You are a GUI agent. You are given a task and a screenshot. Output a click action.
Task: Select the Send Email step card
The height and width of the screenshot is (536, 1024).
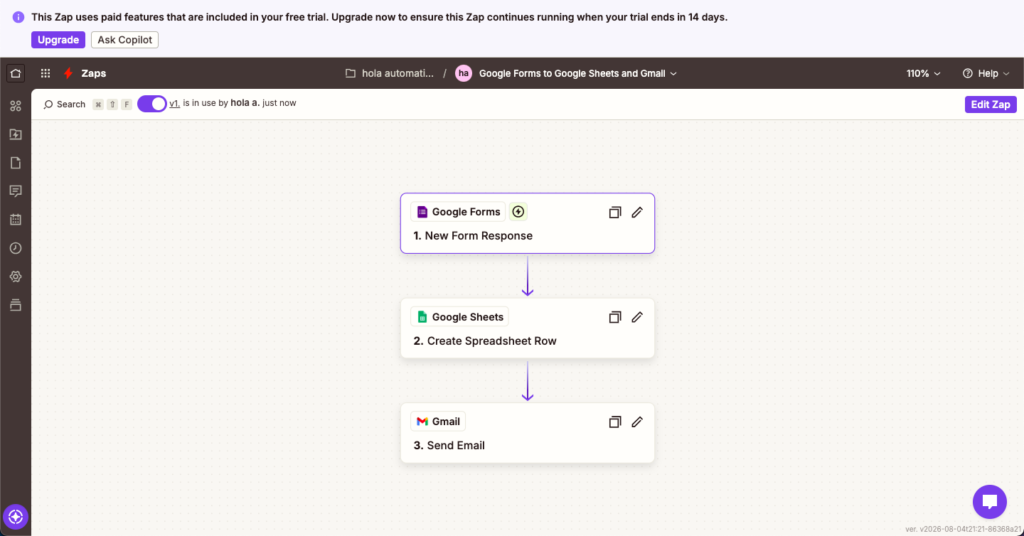click(528, 433)
